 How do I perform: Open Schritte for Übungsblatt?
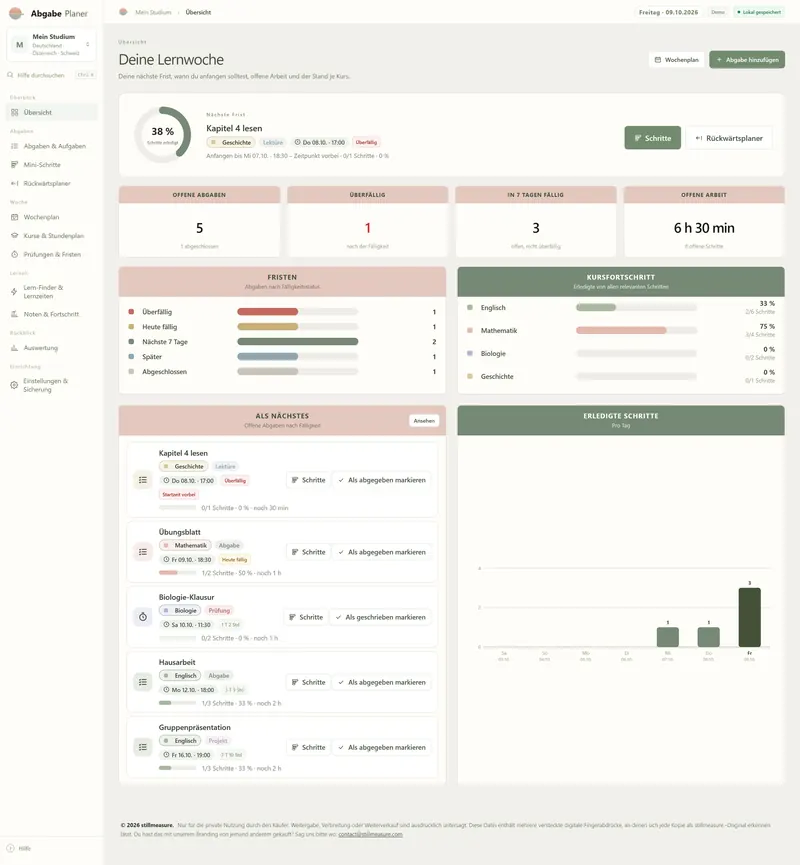click(x=308, y=552)
